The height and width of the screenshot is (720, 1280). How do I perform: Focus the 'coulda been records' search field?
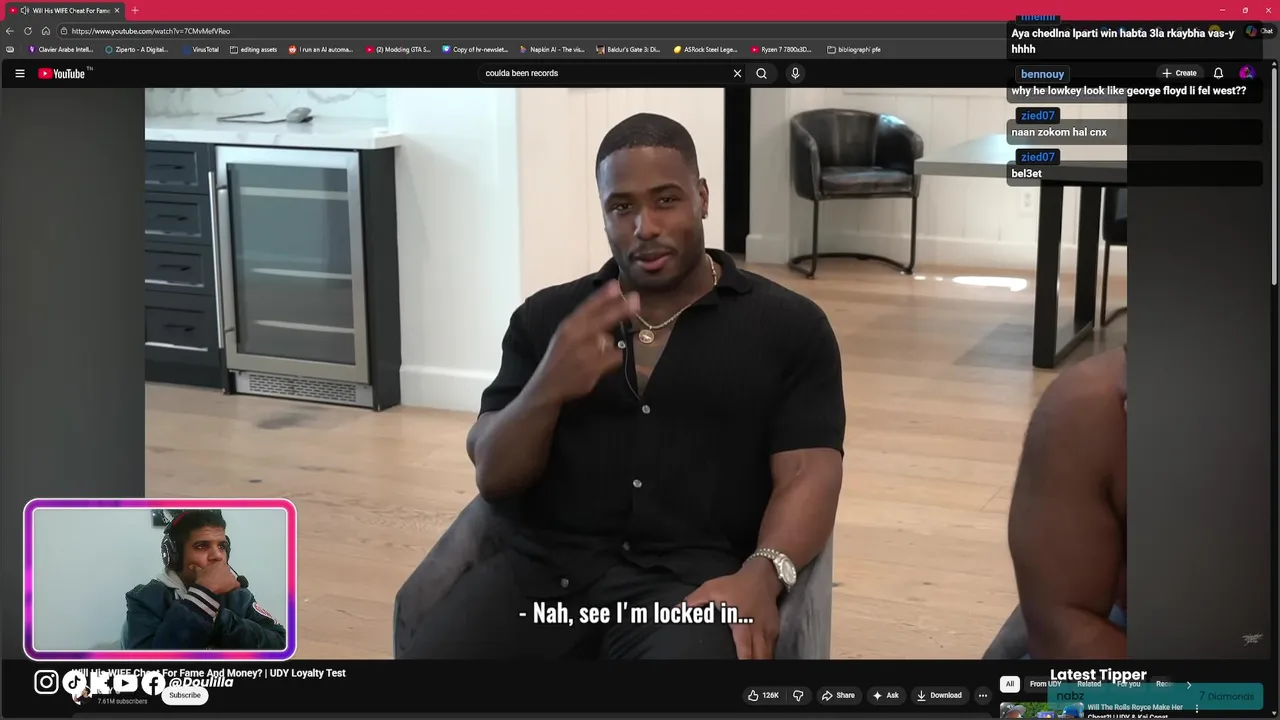(x=605, y=73)
